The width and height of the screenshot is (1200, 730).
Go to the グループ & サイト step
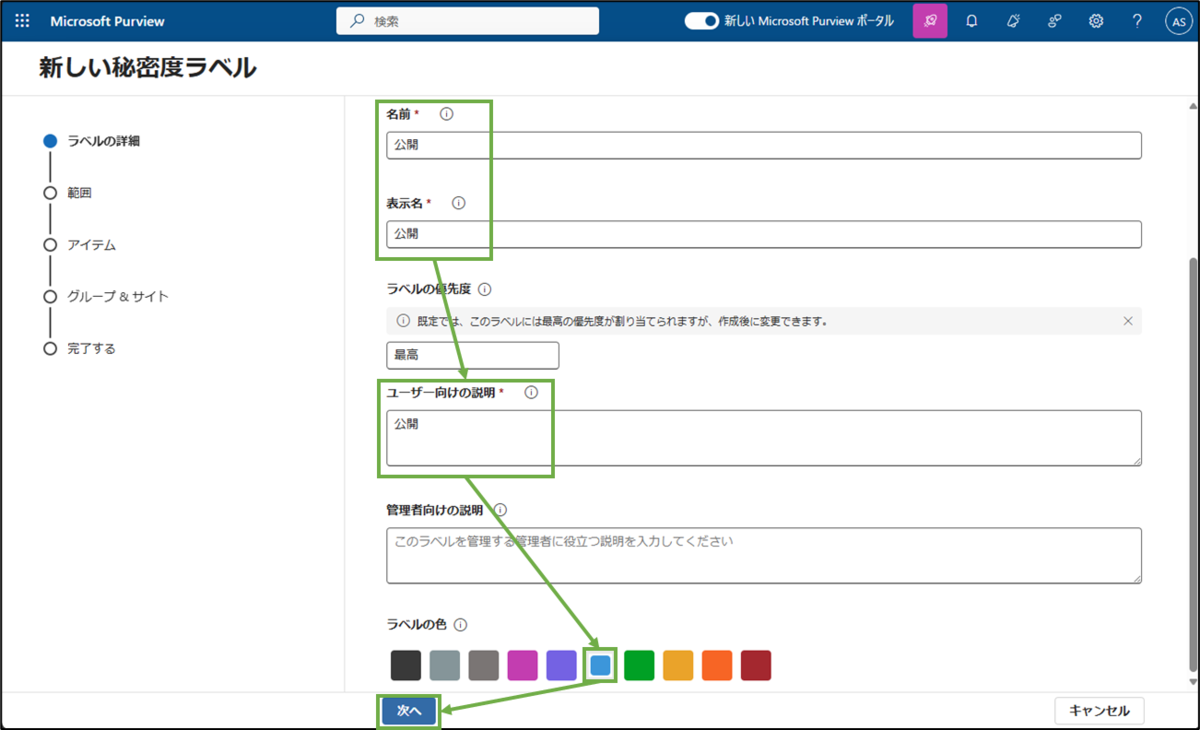[106, 297]
